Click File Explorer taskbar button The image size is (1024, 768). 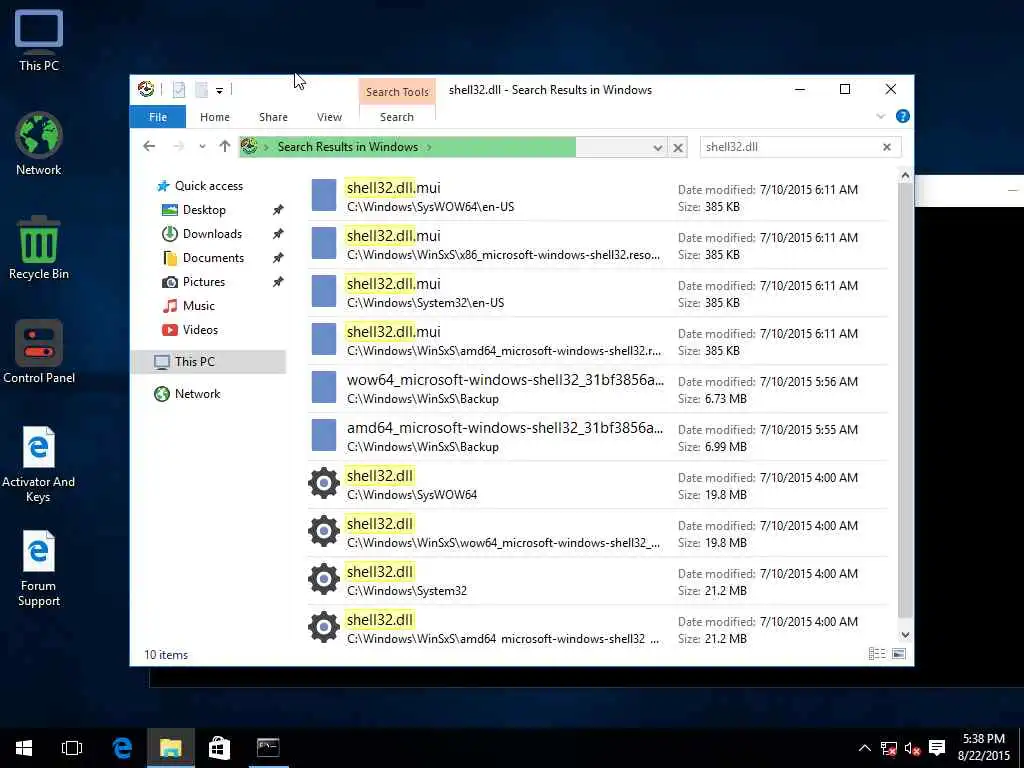pyautogui.click(x=170, y=748)
